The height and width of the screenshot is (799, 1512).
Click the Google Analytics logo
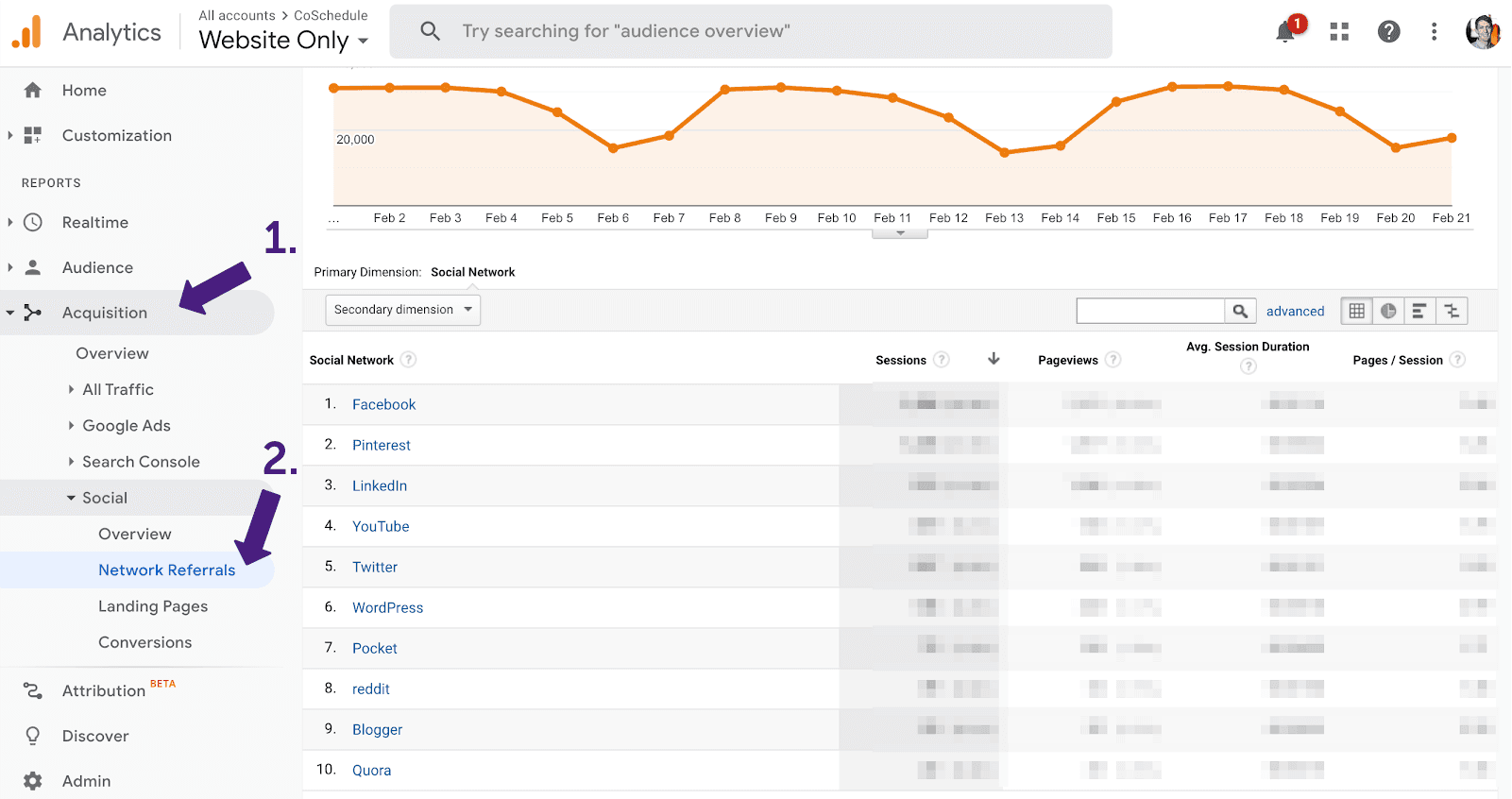(x=26, y=32)
